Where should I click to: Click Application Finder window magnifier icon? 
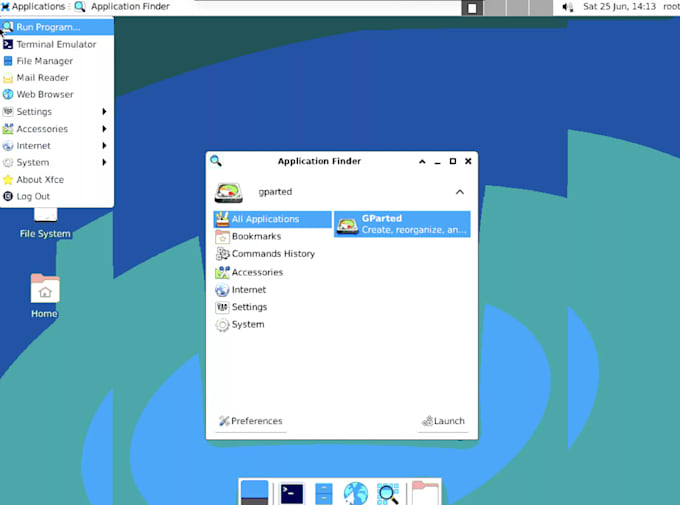(216, 161)
